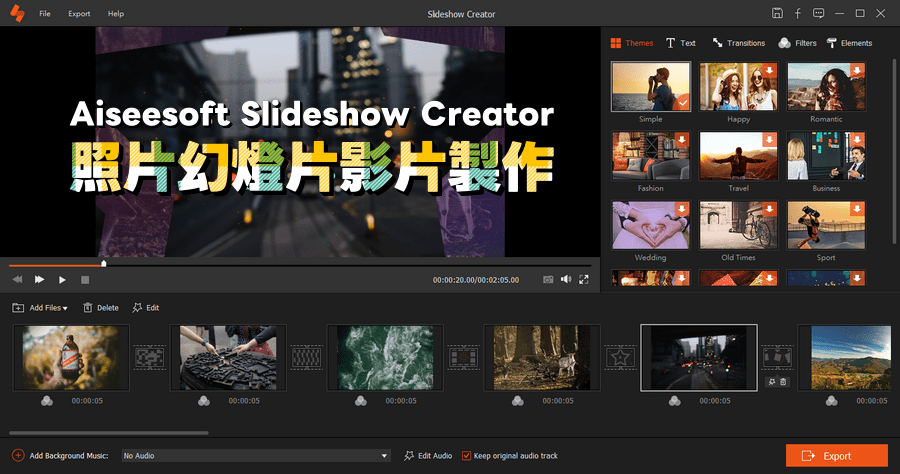Viewport: 900px width, 474px height.
Task: Select the forest deer clip in timeline
Action: (x=542, y=358)
